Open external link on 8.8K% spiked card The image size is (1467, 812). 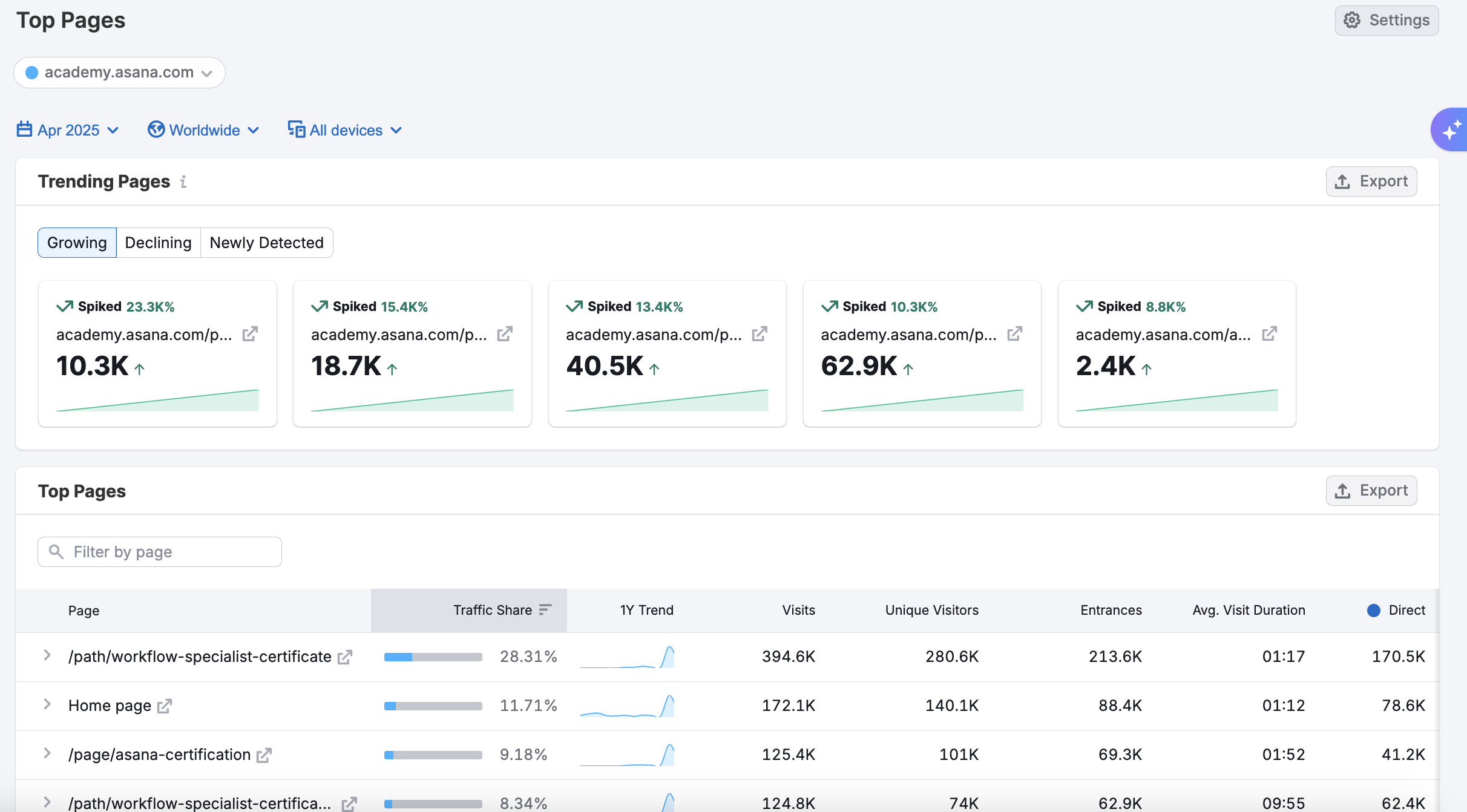[x=1269, y=334]
